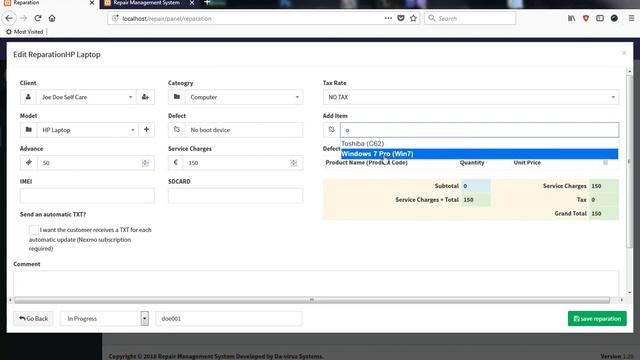
Task: Click the IMEI input field
Action: pyautogui.click(x=87, y=196)
